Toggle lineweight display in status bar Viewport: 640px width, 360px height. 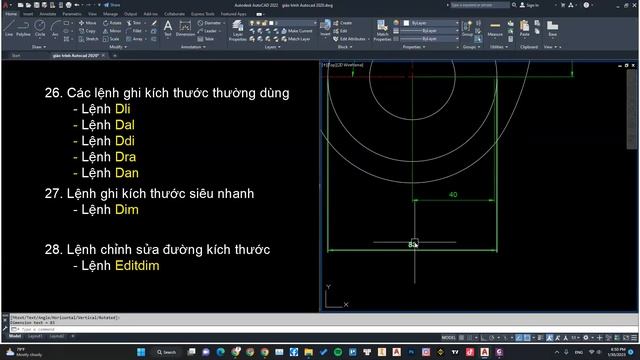pos(540,338)
